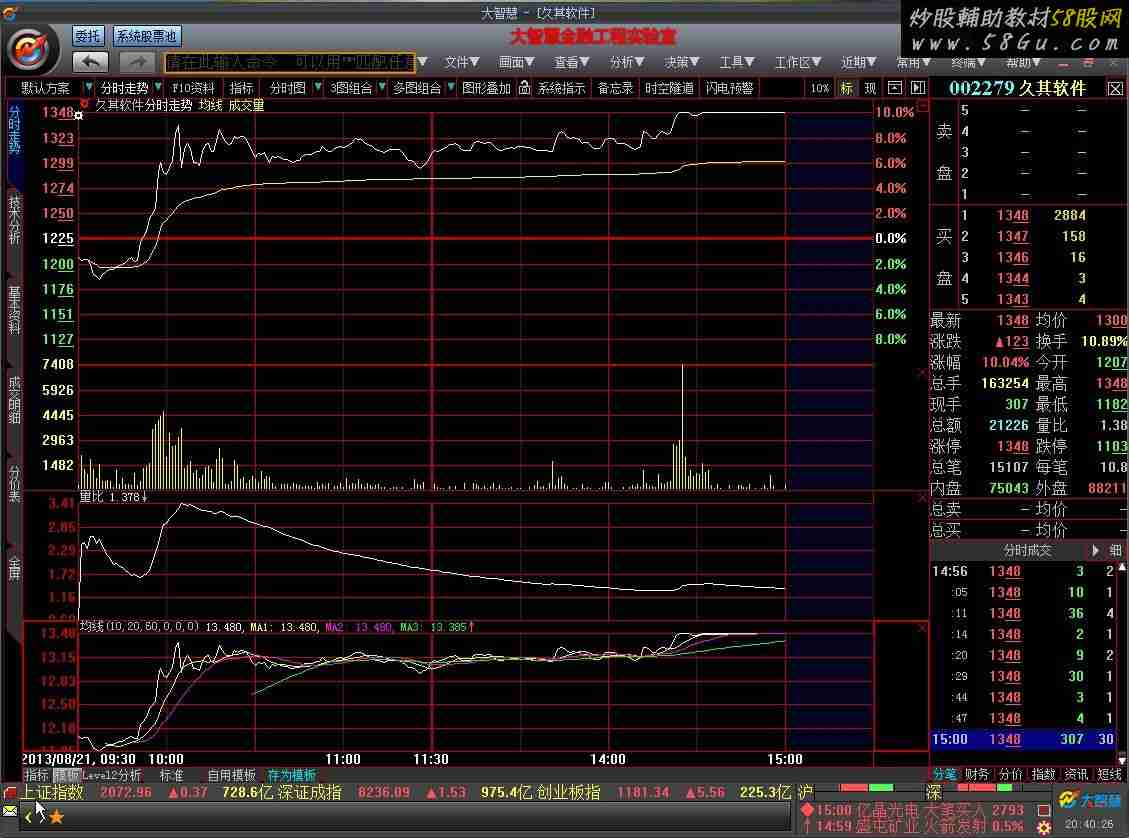
Task: Expand the 近期 dropdown menu
Action: tap(858, 63)
